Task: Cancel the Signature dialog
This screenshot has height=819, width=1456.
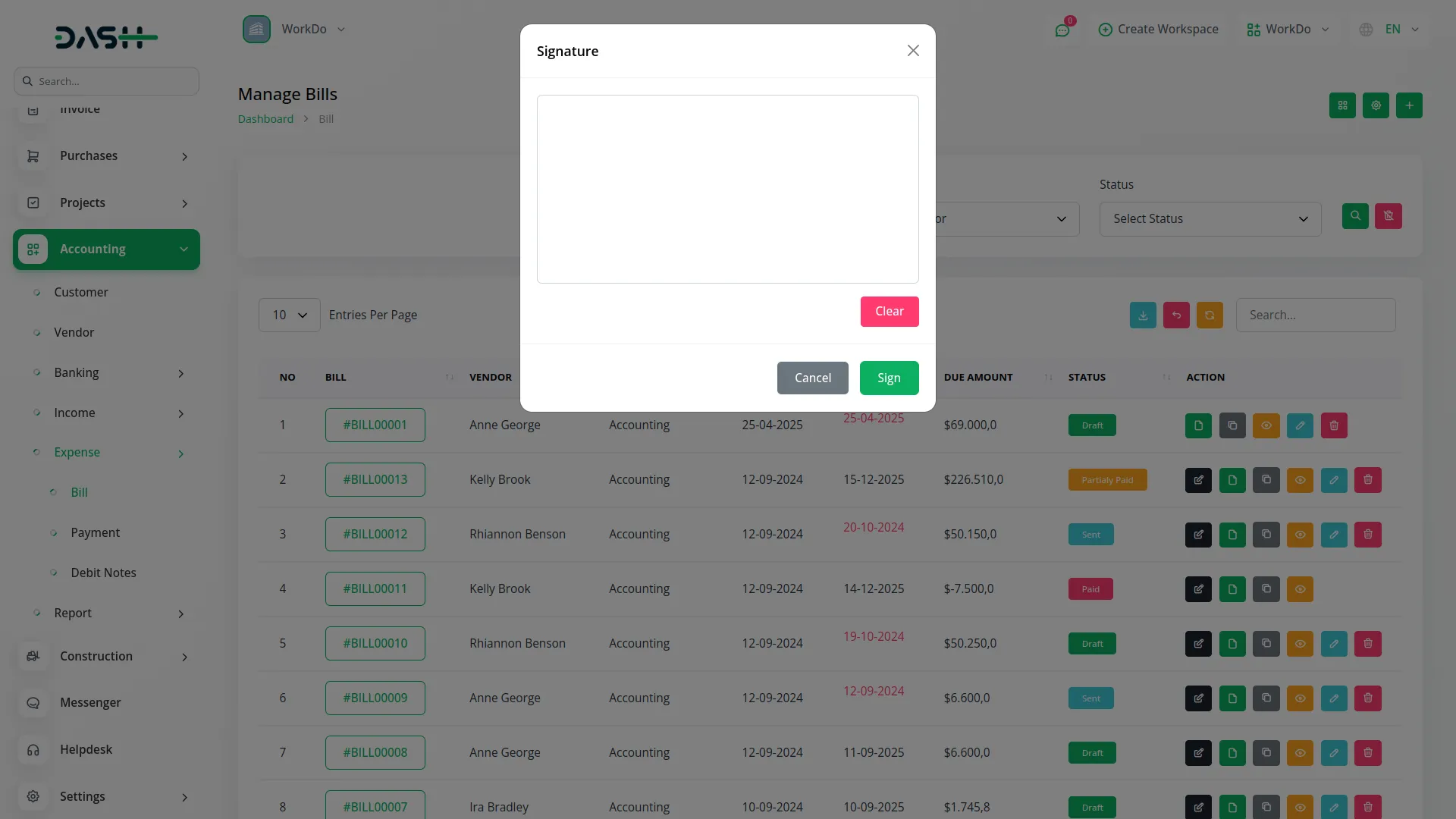Action: 812,378
